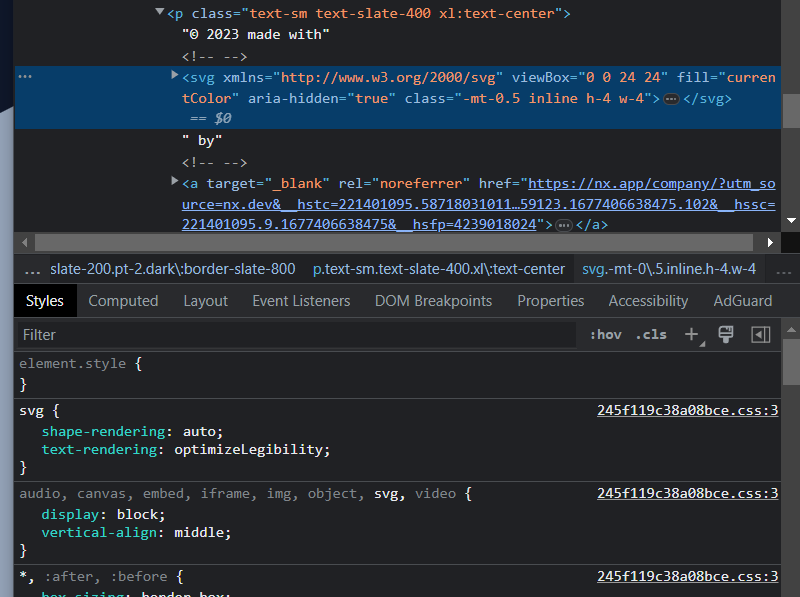
Task: Click the ellipsis after the anchor href
Action: [565, 225]
